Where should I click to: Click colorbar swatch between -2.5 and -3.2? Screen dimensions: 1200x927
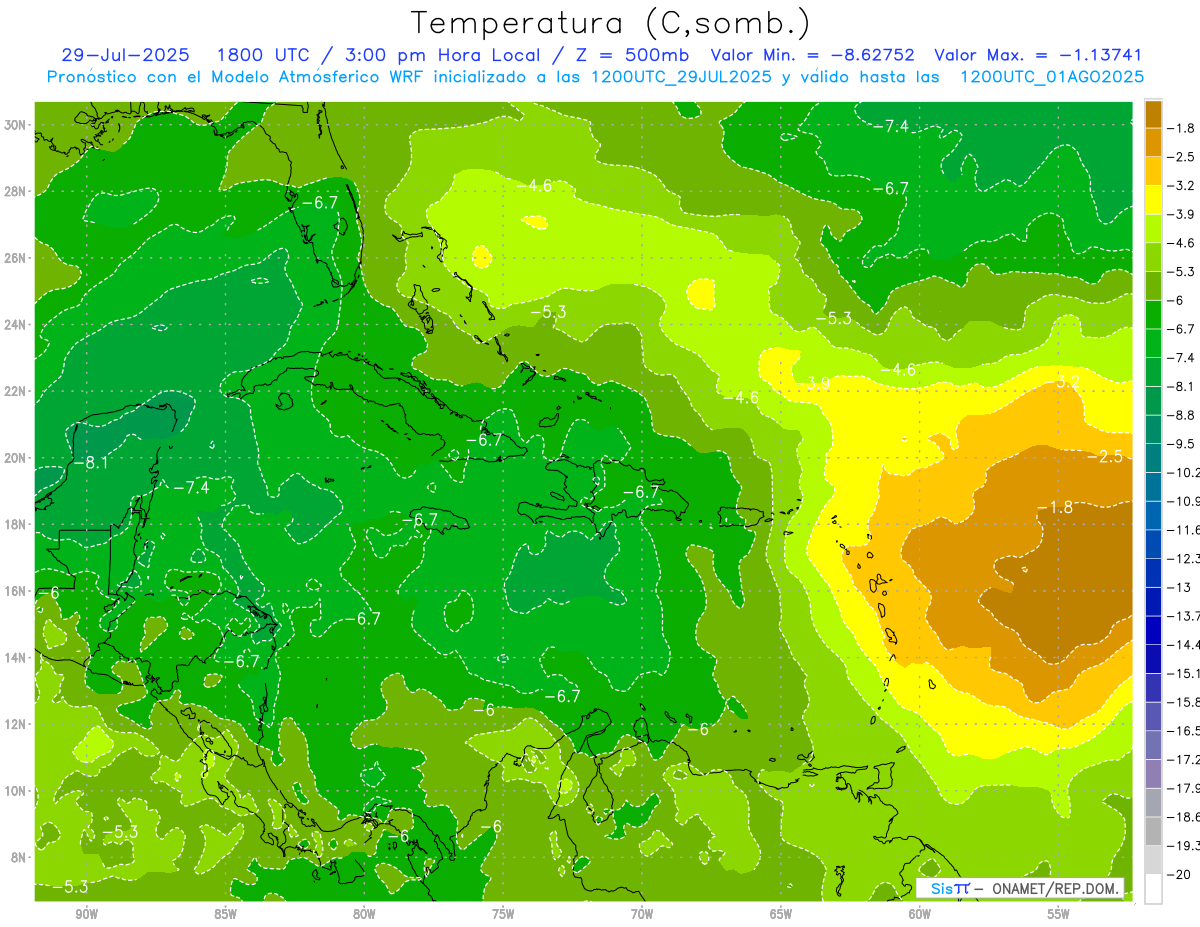tap(1153, 171)
